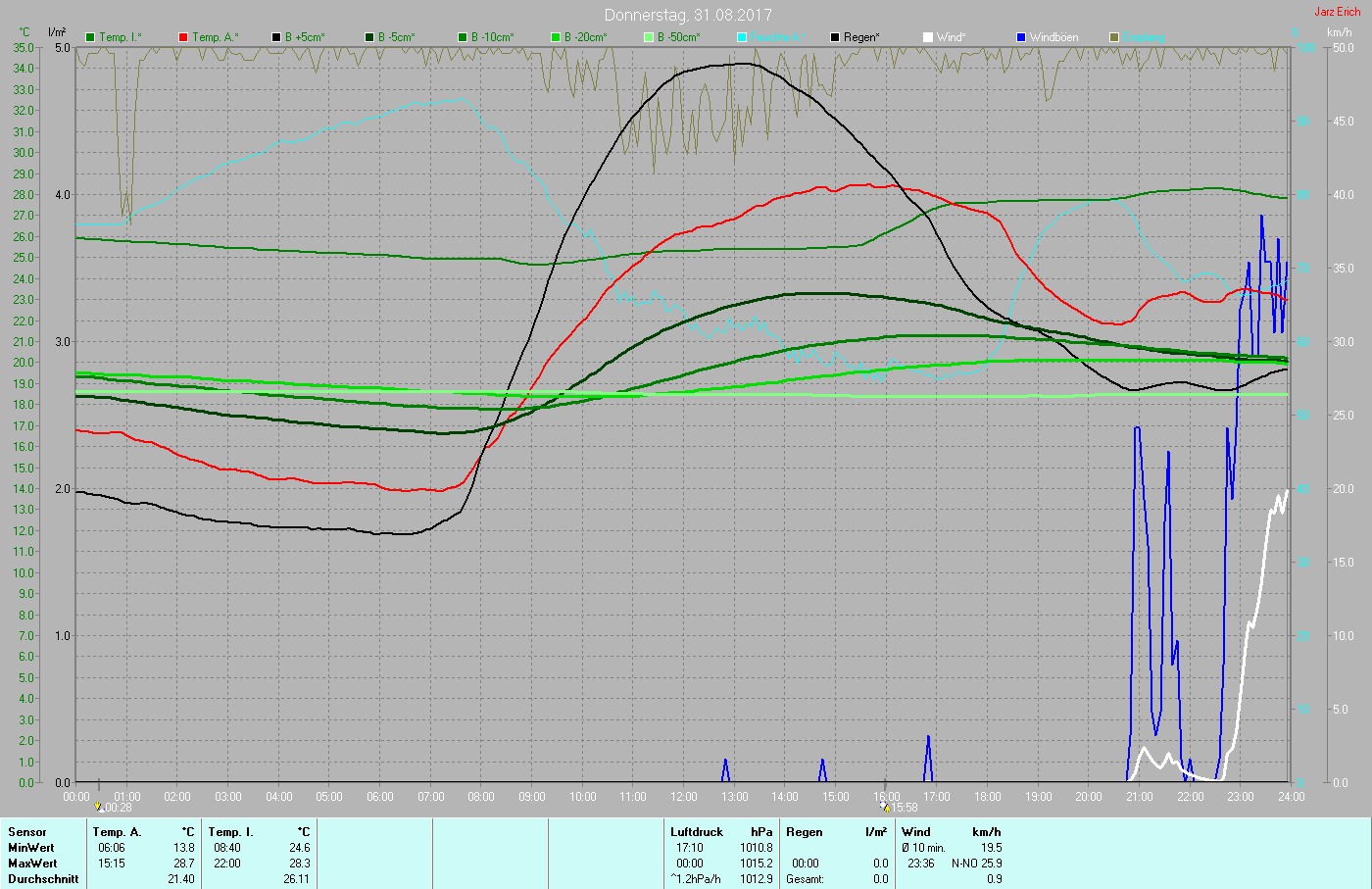Click the olive legend square after Windböen

[1114, 37]
